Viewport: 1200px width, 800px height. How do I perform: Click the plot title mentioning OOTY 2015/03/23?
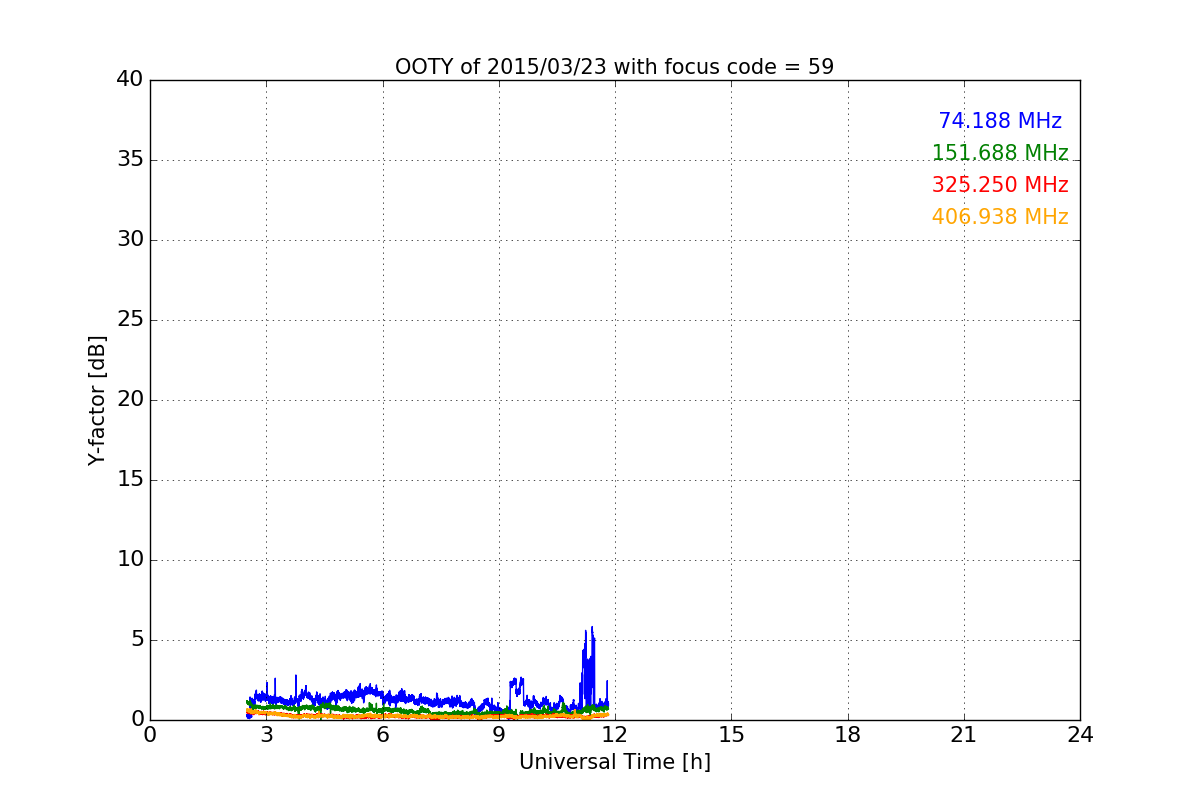[614, 67]
